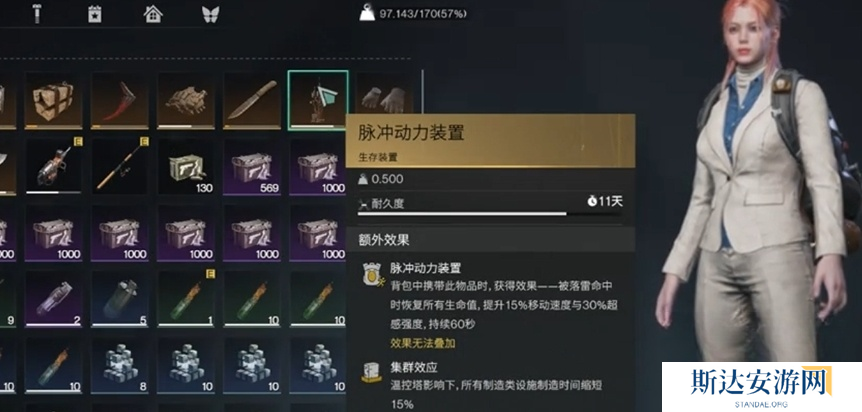The width and height of the screenshot is (862, 412).
Task: Open the tool-shaped category tab
Action: tap(37, 14)
